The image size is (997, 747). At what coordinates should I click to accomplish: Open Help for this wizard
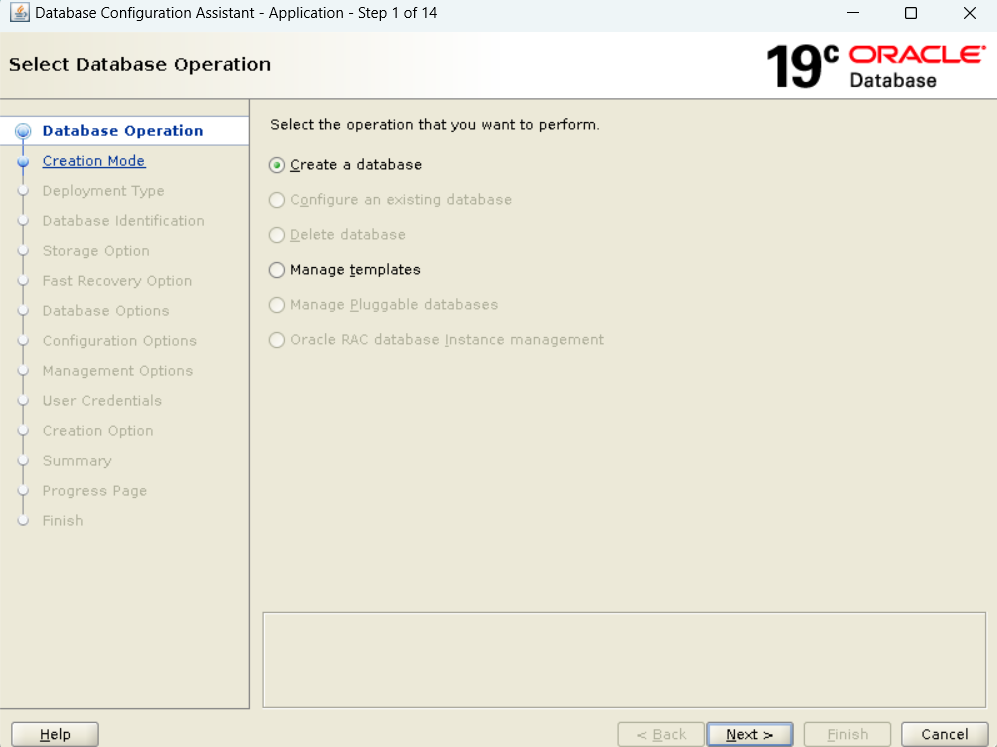tap(55, 734)
